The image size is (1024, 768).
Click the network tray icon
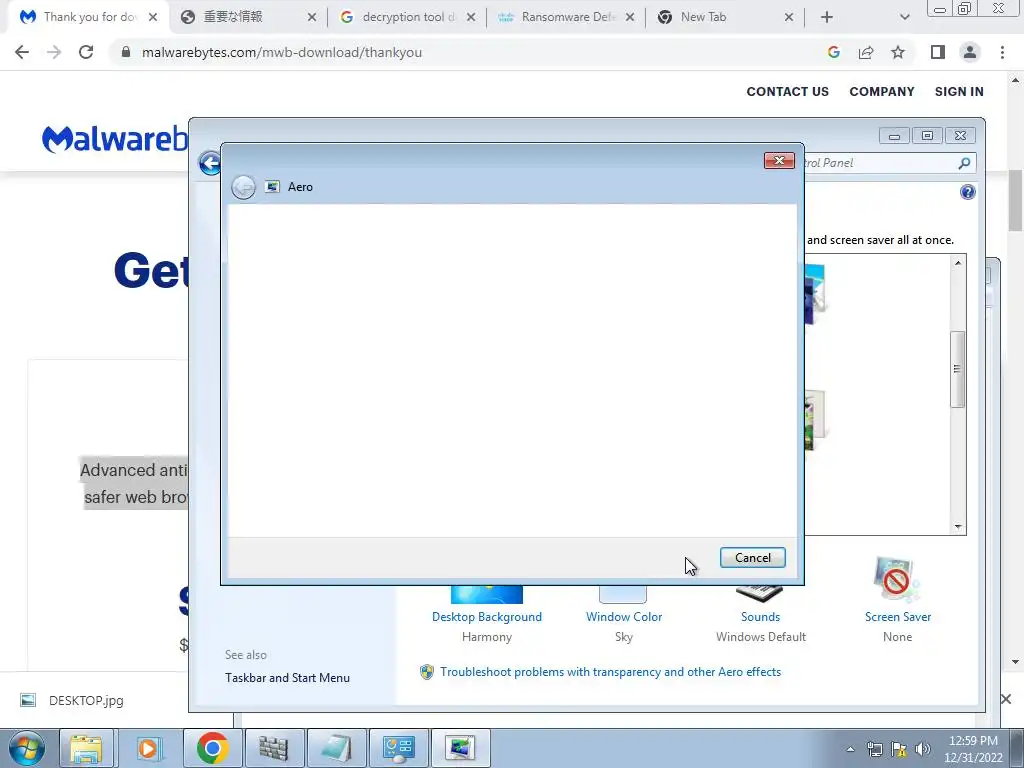pyautogui.click(x=874, y=749)
